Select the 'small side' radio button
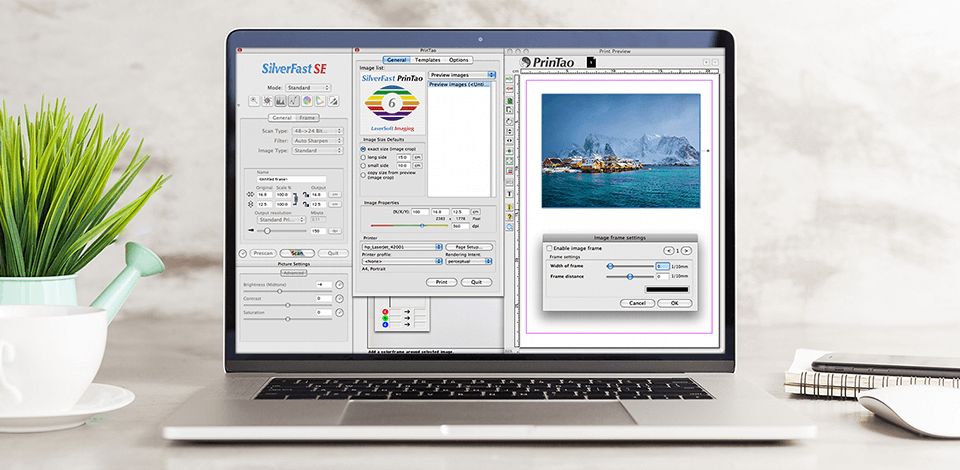Screen dimensions: 960x470 [363, 165]
